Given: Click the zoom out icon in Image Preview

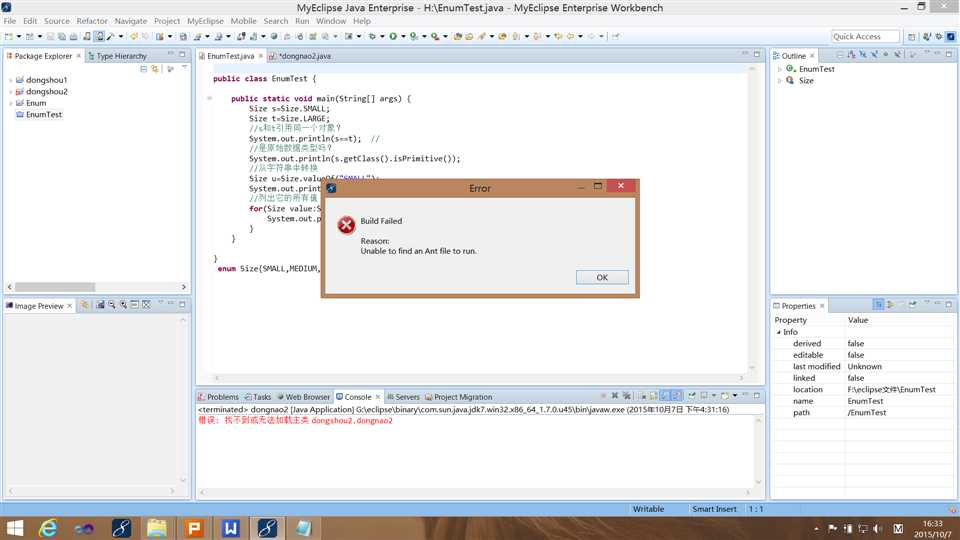Looking at the screenshot, I should (x=111, y=304).
